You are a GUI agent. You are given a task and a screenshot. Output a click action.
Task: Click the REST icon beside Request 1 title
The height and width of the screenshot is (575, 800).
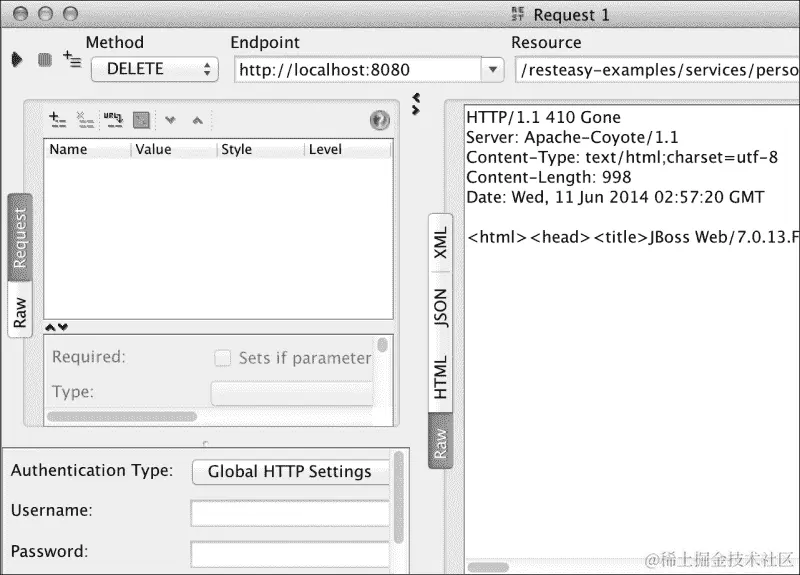(517, 14)
